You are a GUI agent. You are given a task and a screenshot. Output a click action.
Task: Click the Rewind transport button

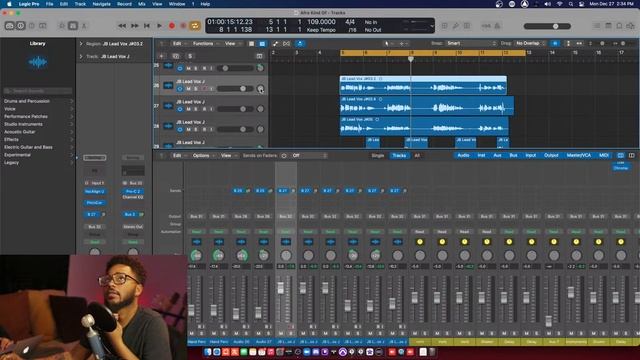point(122,26)
